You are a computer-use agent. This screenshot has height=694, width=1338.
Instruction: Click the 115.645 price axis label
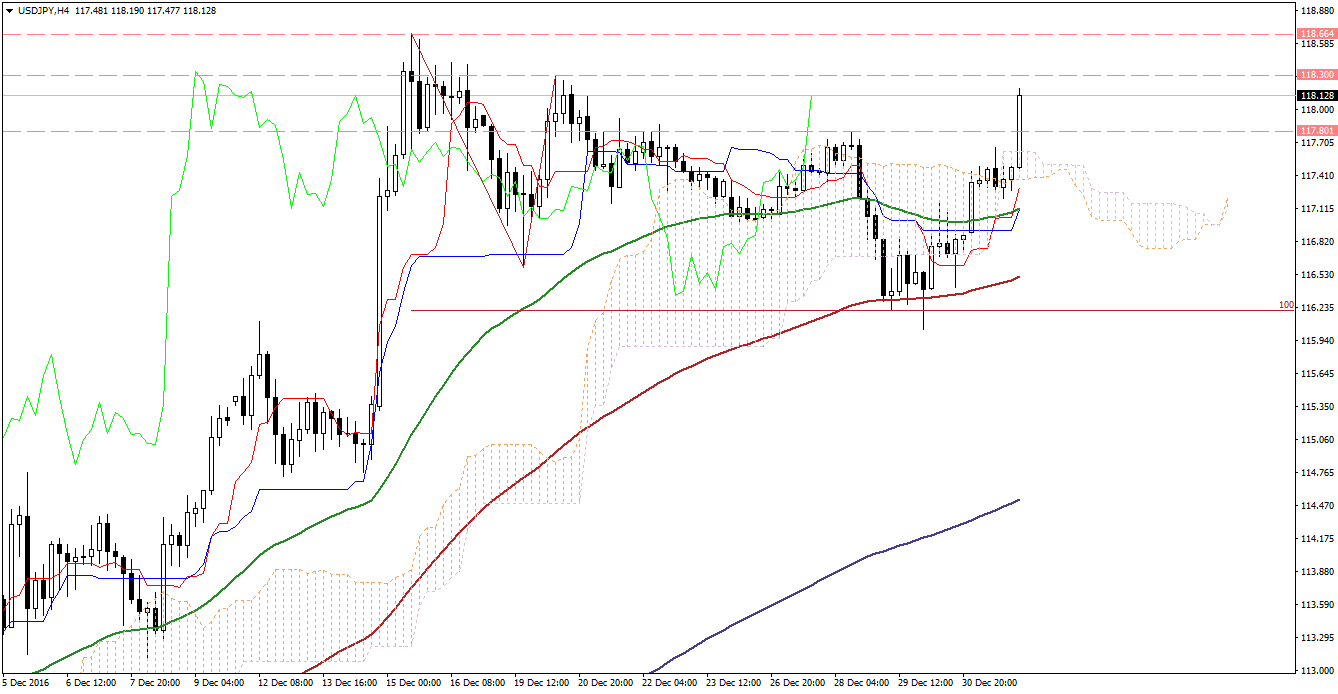1318,374
